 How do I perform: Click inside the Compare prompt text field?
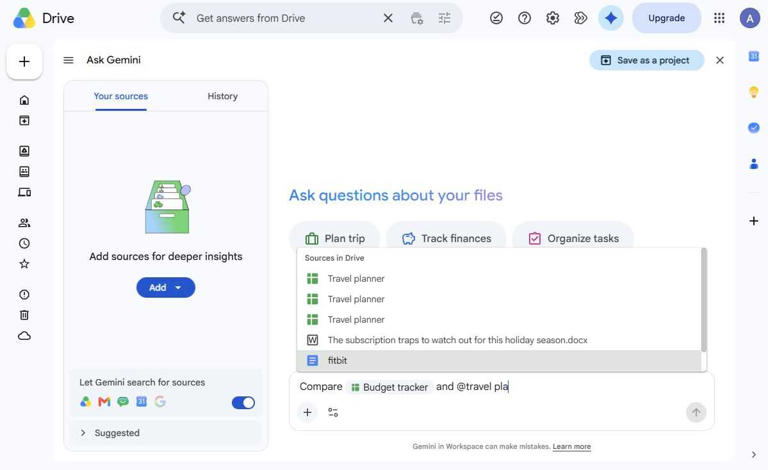pos(502,387)
